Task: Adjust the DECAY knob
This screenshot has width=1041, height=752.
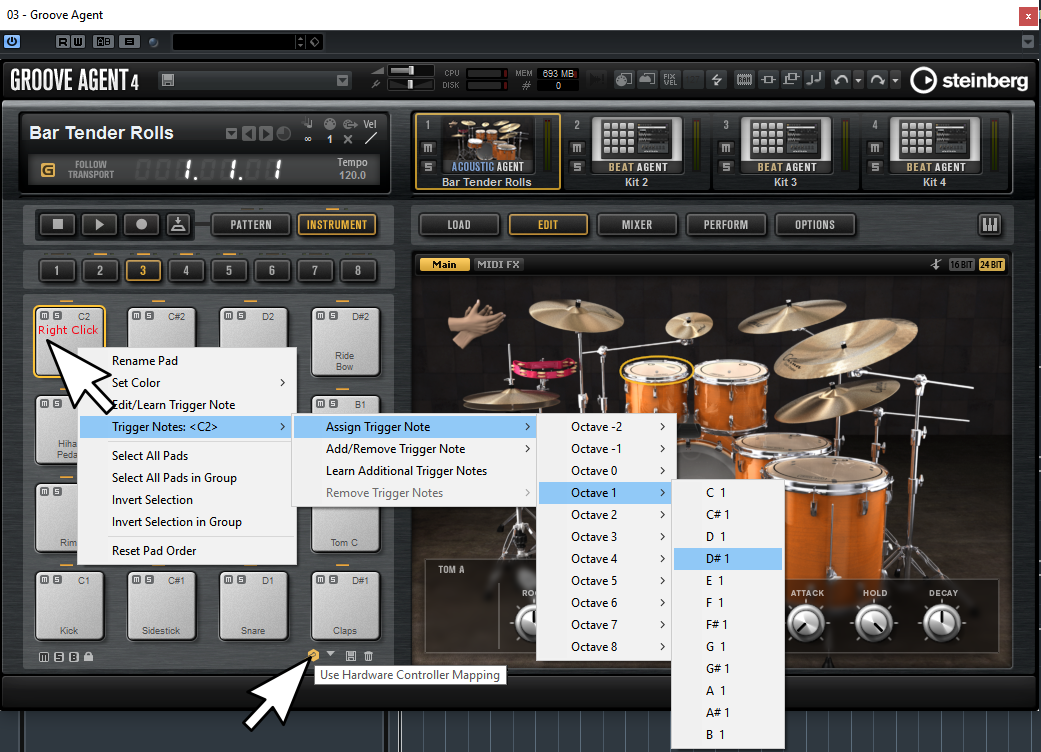Action: click(x=942, y=623)
